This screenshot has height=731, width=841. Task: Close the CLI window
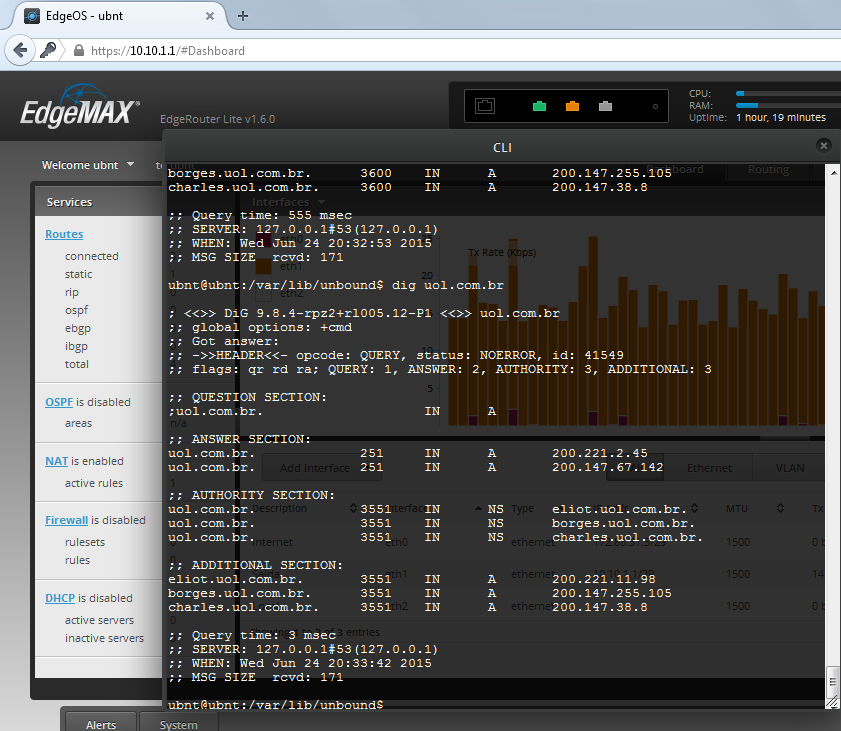click(x=823, y=146)
